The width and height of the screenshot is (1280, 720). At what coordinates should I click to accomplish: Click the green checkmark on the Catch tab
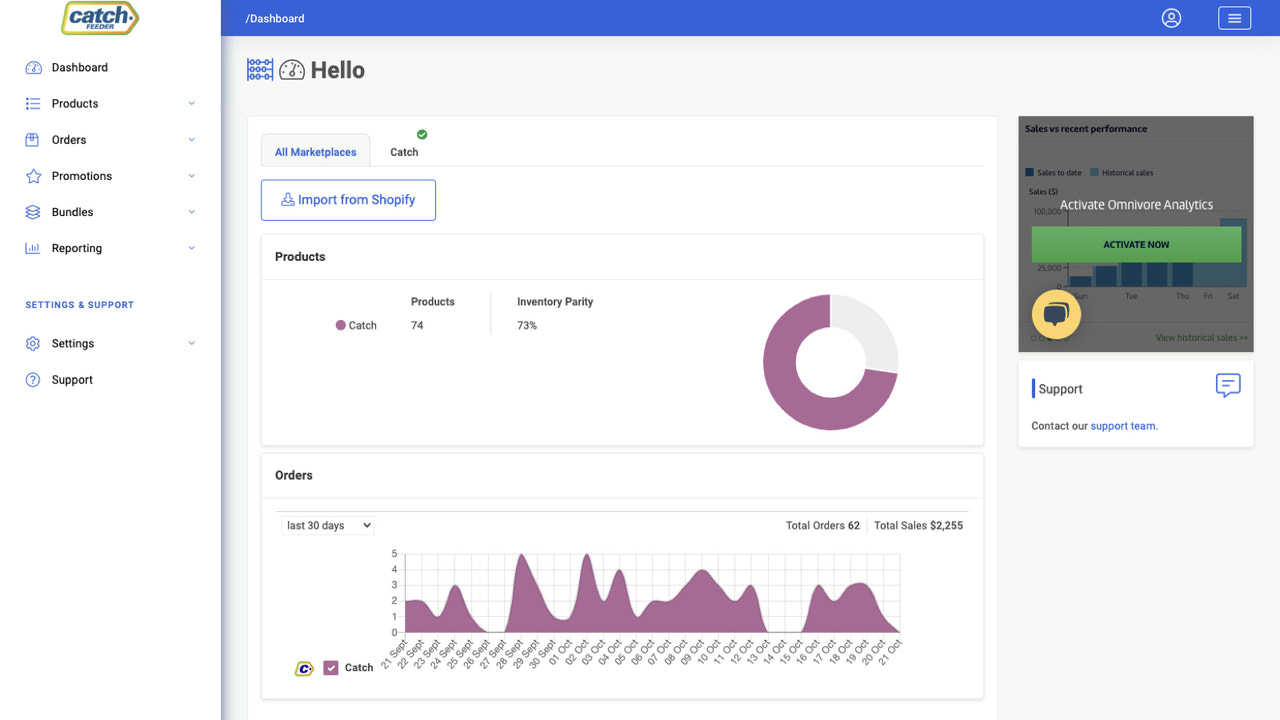point(420,134)
